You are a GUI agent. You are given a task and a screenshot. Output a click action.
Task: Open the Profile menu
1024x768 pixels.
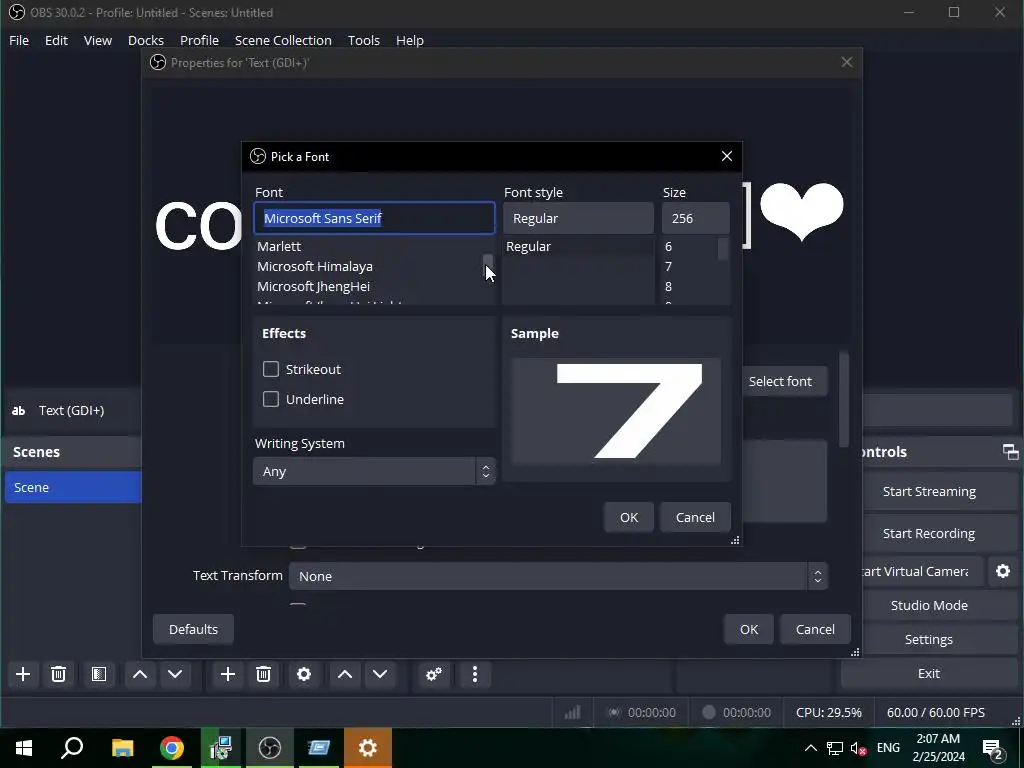[x=199, y=40]
